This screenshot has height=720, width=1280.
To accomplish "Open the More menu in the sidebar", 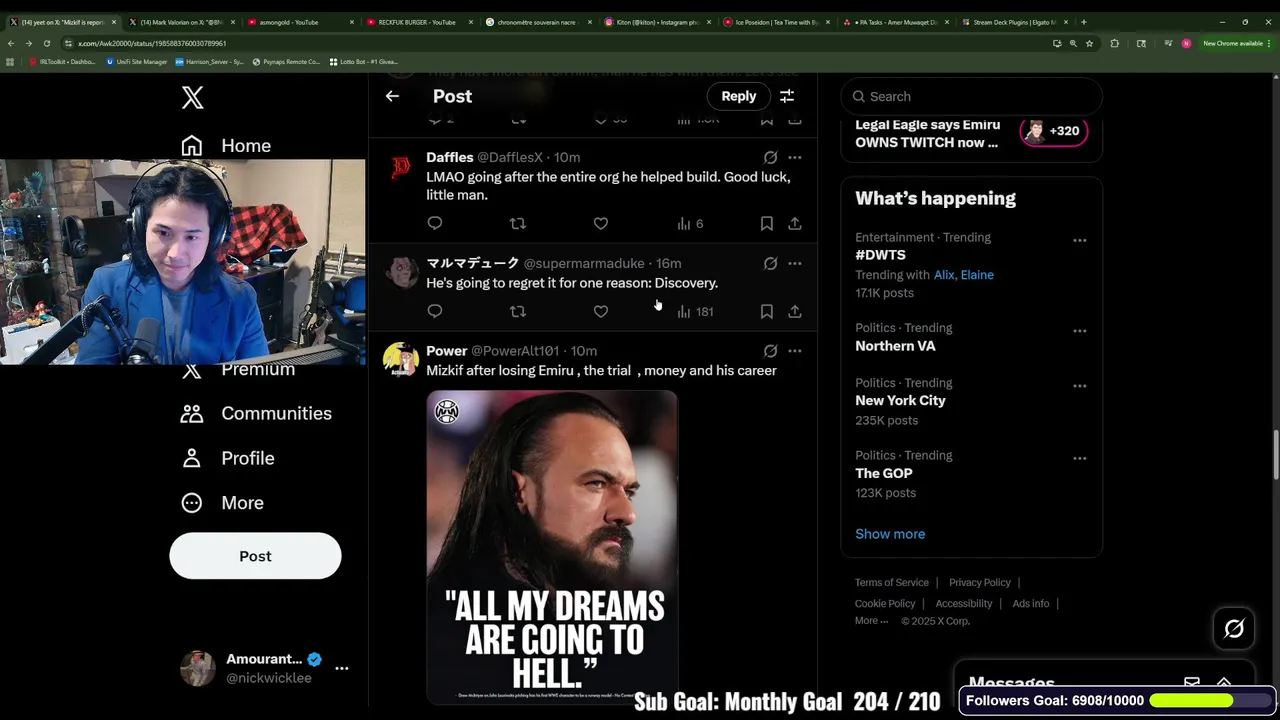I will coord(222,503).
